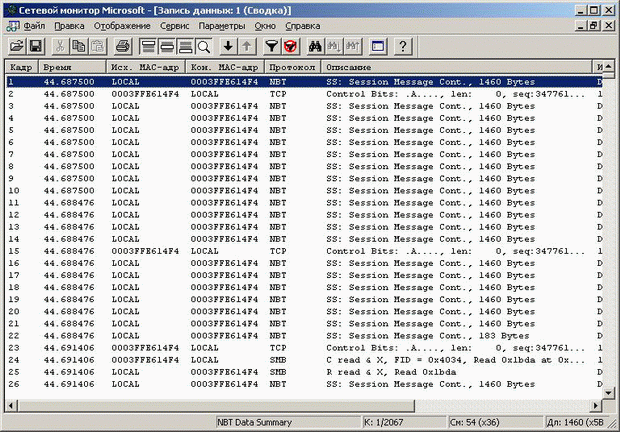Click the horizontal scrollbar at bottom

(300, 405)
